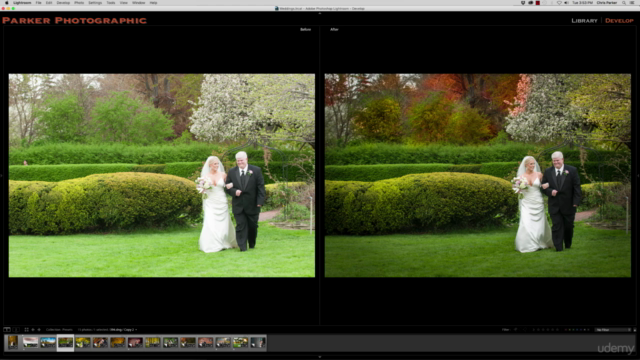Go back to previous photo source
The height and width of the screenshot is (360, 640).
coord(33,329)
